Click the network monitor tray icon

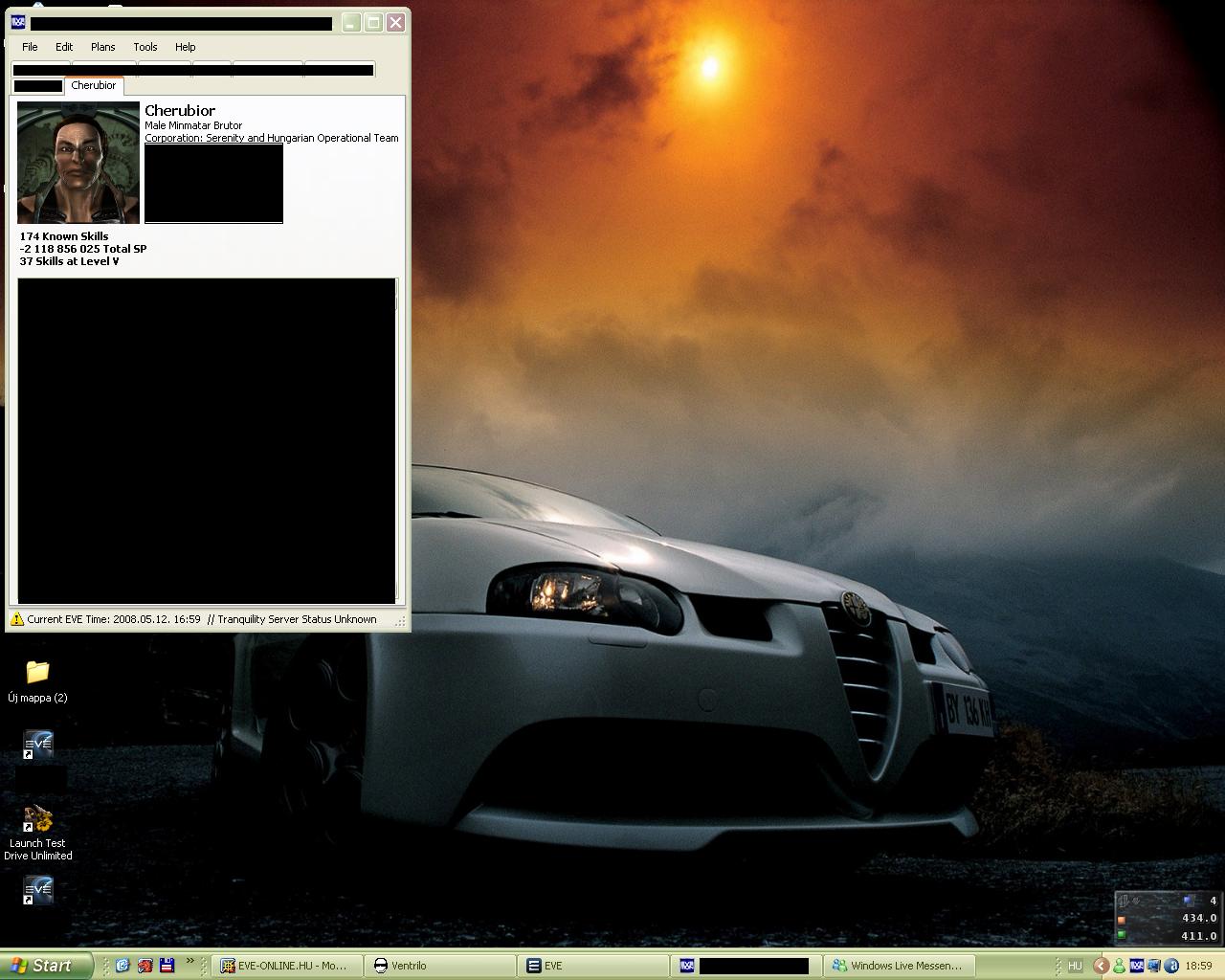pos(1155,966)
